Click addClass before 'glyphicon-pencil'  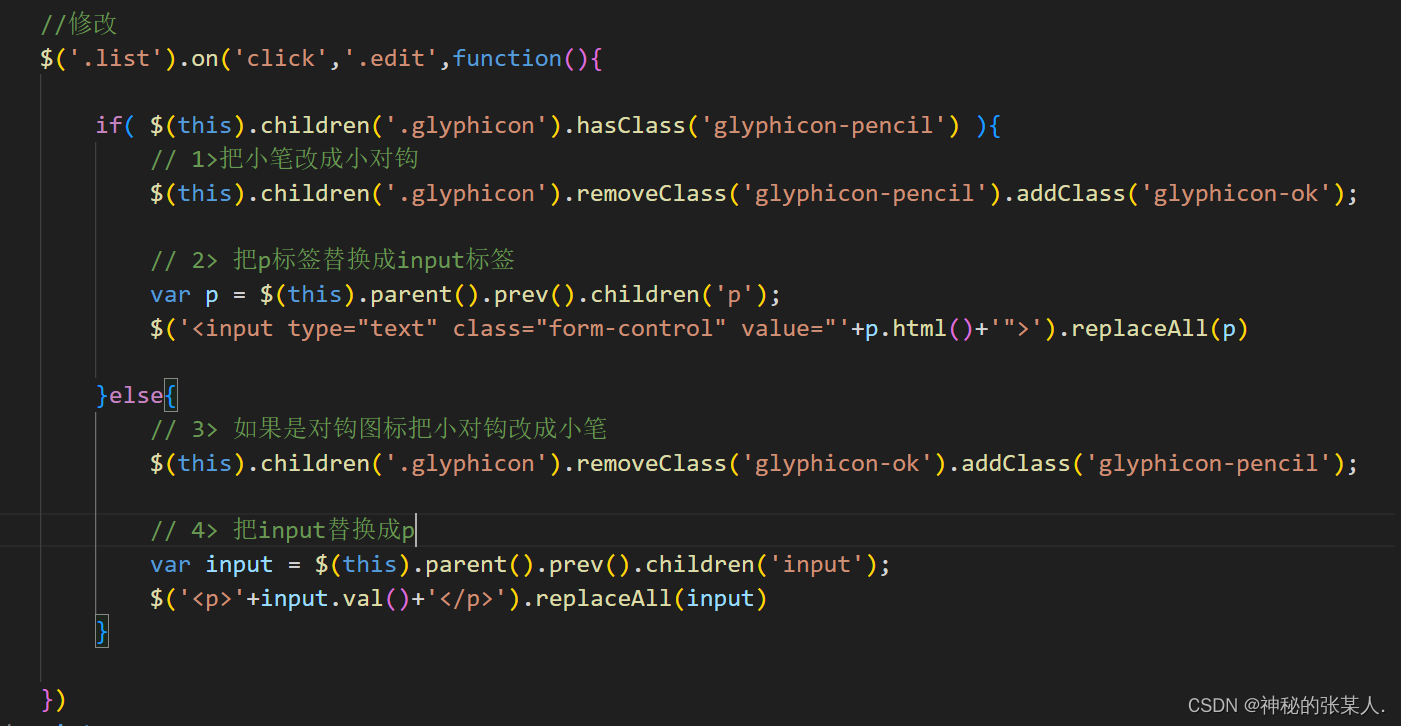click(1016, 463)
